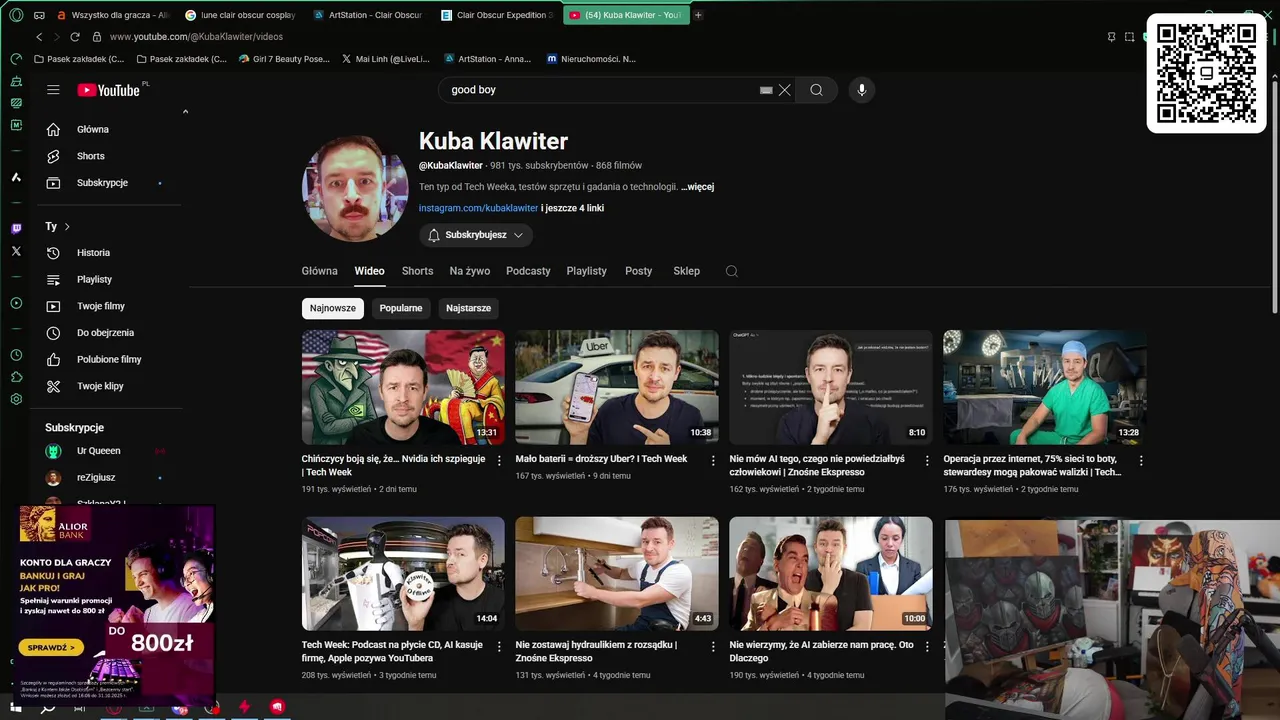1280x720 pixels.
Task: Reload the page in browser toolbar
Action: coord(74,37)
